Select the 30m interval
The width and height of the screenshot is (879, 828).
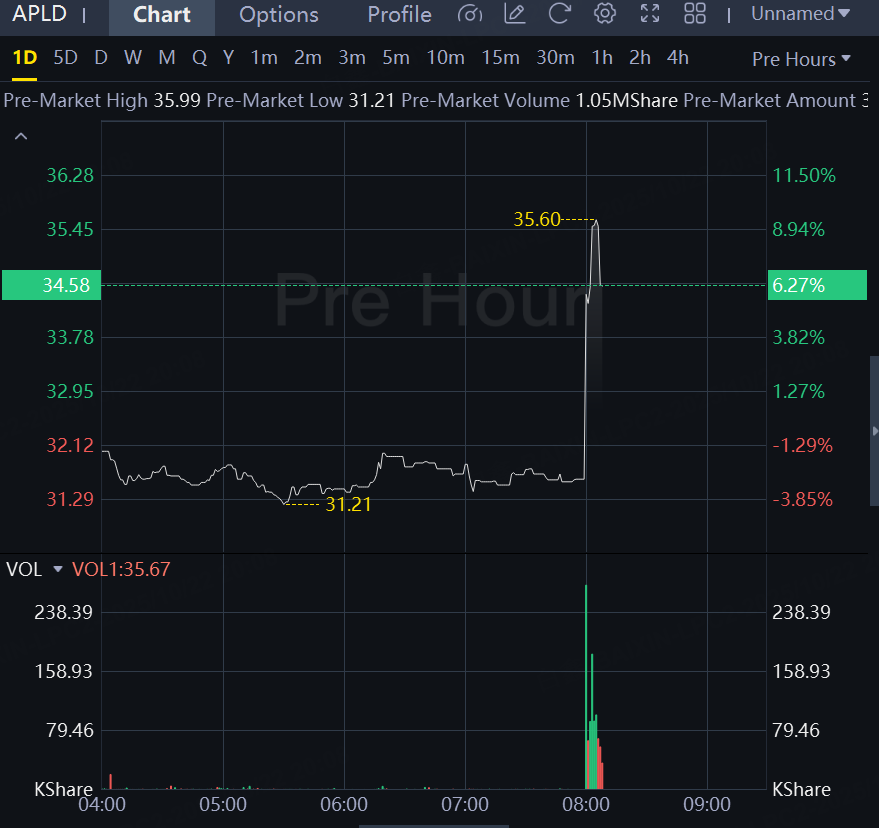click(x=556, y=58)
